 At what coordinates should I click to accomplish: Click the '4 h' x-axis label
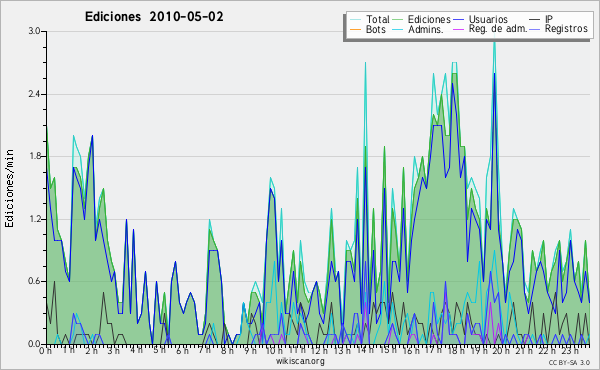(x=136, y=350)
